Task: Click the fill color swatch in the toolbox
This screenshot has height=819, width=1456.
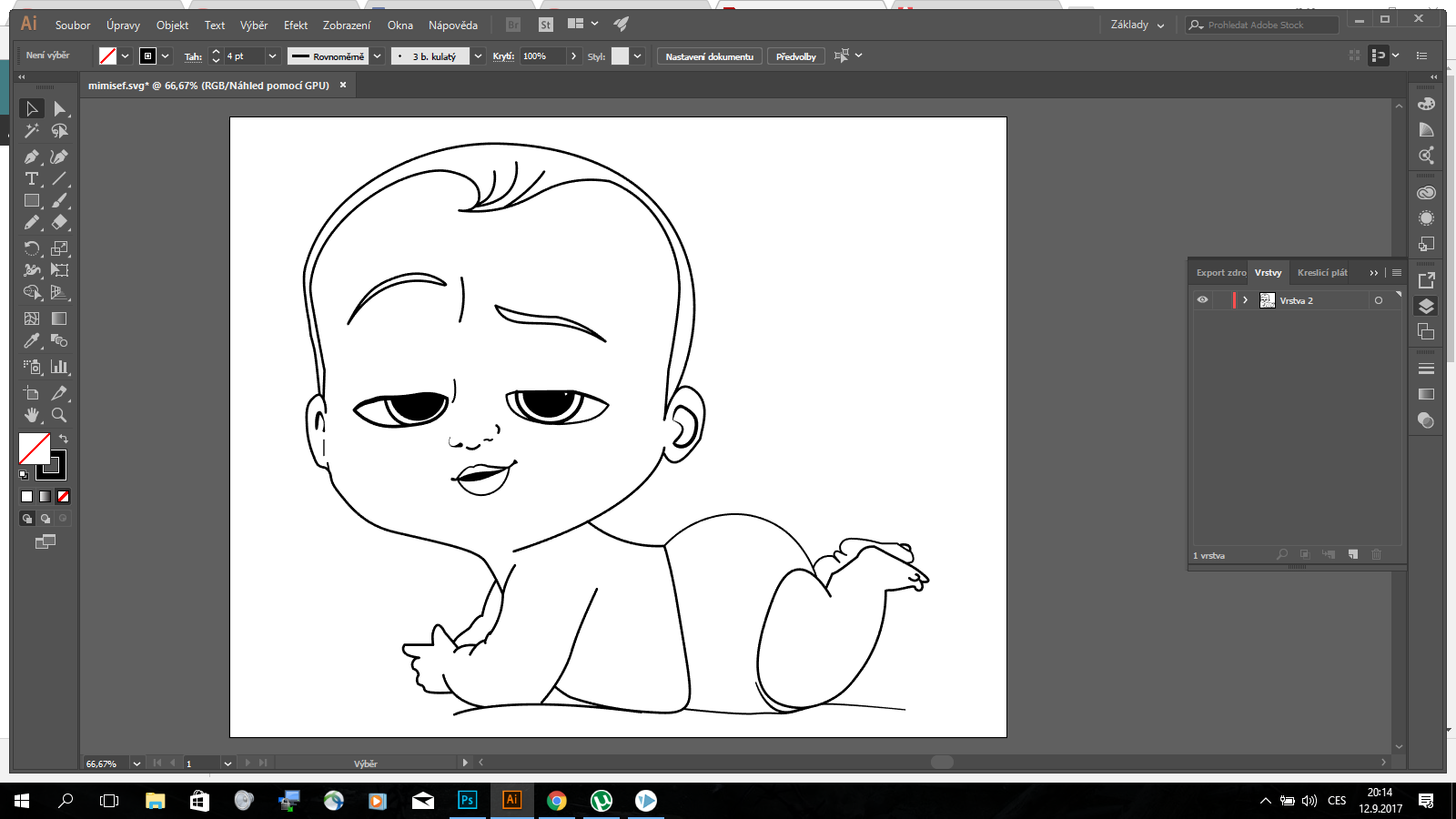Action: coord(34,448)
